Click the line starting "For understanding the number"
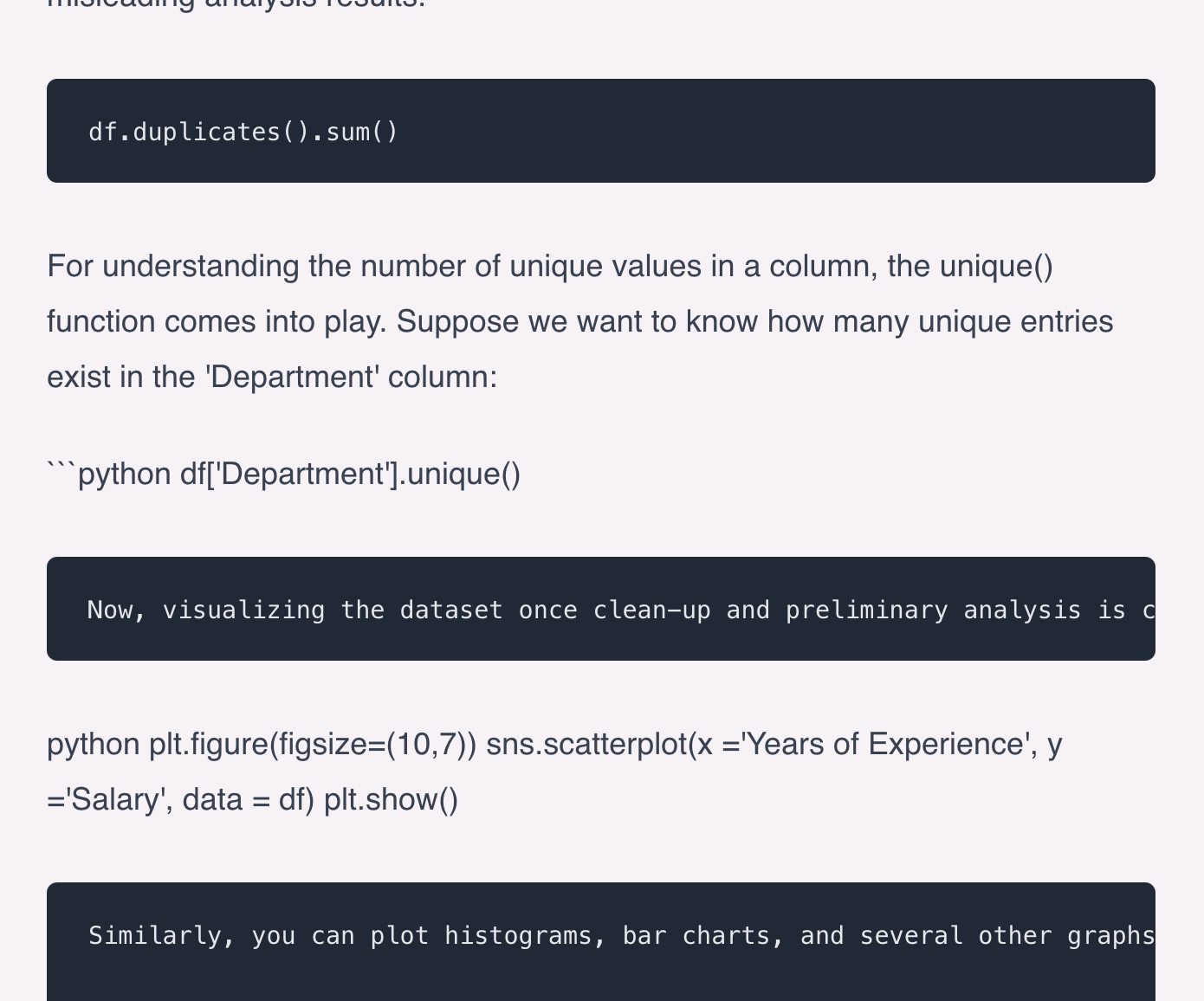Image resolution: width=1204 pixels, height=1001 pixels. [x=550, y=266]
